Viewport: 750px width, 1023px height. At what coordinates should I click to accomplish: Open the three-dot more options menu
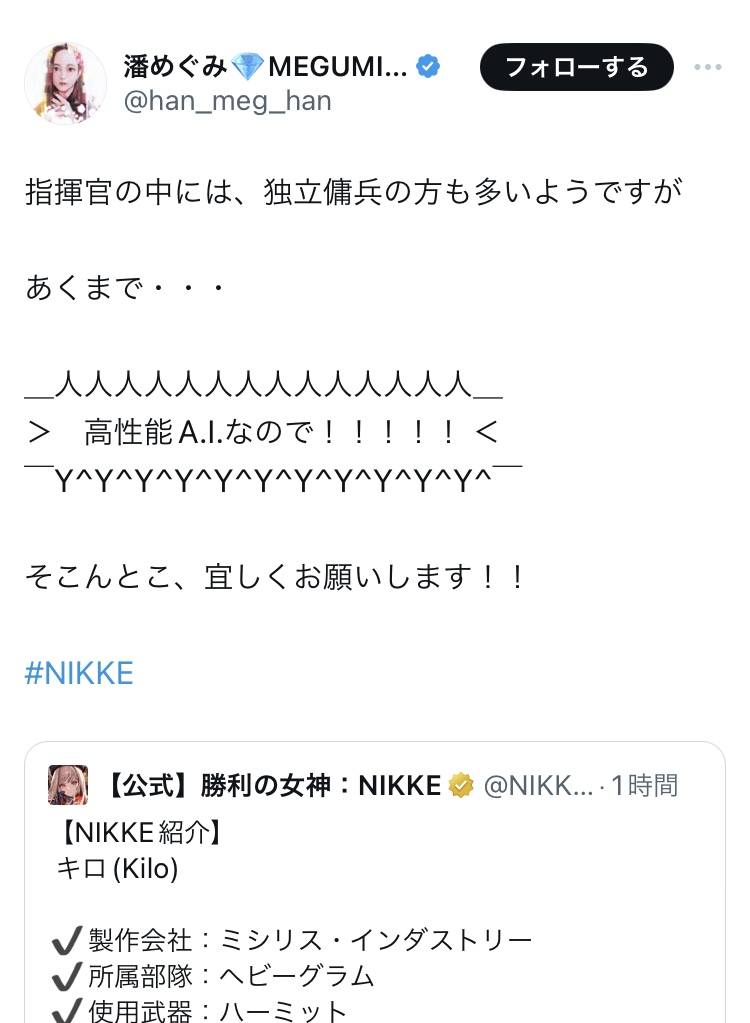click(707, 67)
